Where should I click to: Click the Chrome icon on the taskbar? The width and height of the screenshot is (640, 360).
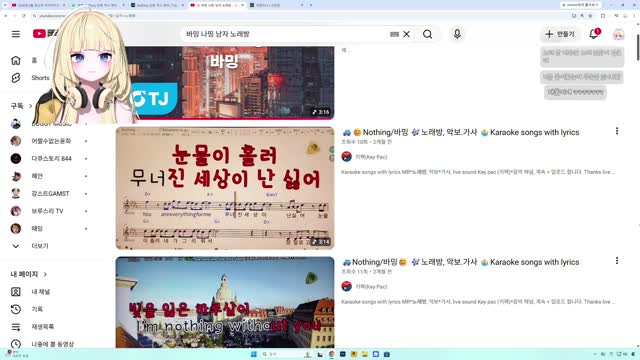pyautogui.click(x=331, y=354)
